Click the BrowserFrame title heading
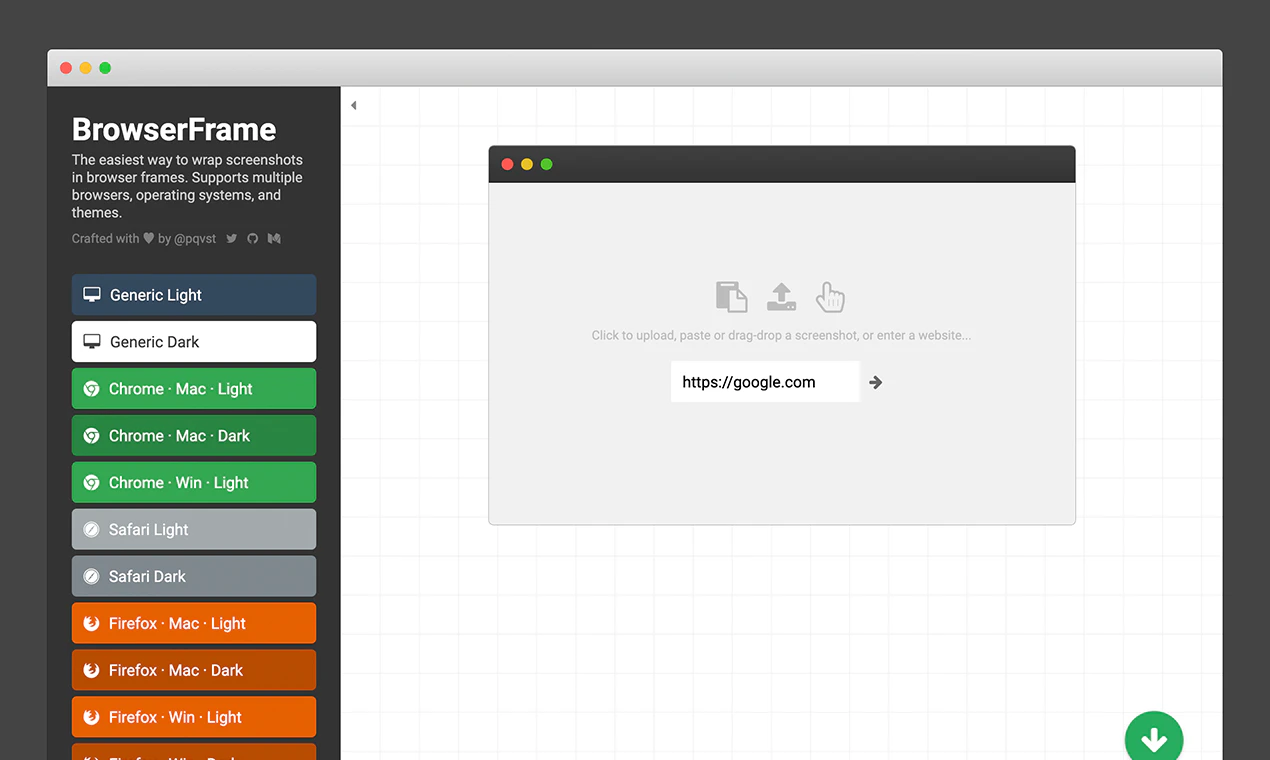Viewport: 1270px width, 760px height. [174, 130]
